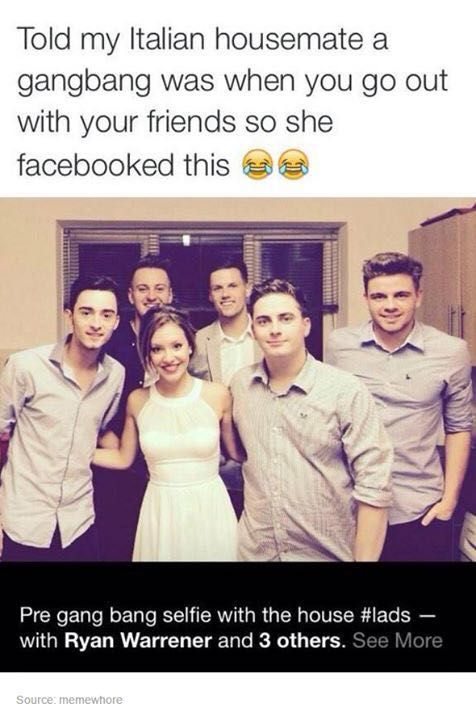Click 'with your friends so she' text line
Viewport: 476px width, 720px height.
coord(175,123)
